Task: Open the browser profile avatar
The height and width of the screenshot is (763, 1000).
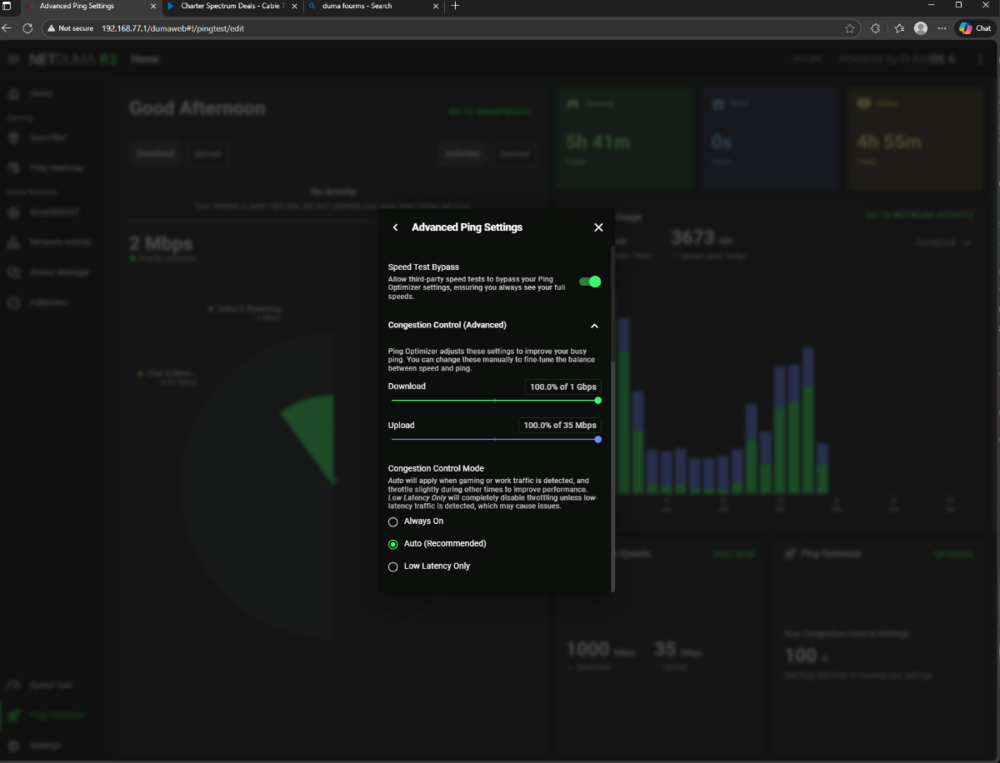Action: 921,28
